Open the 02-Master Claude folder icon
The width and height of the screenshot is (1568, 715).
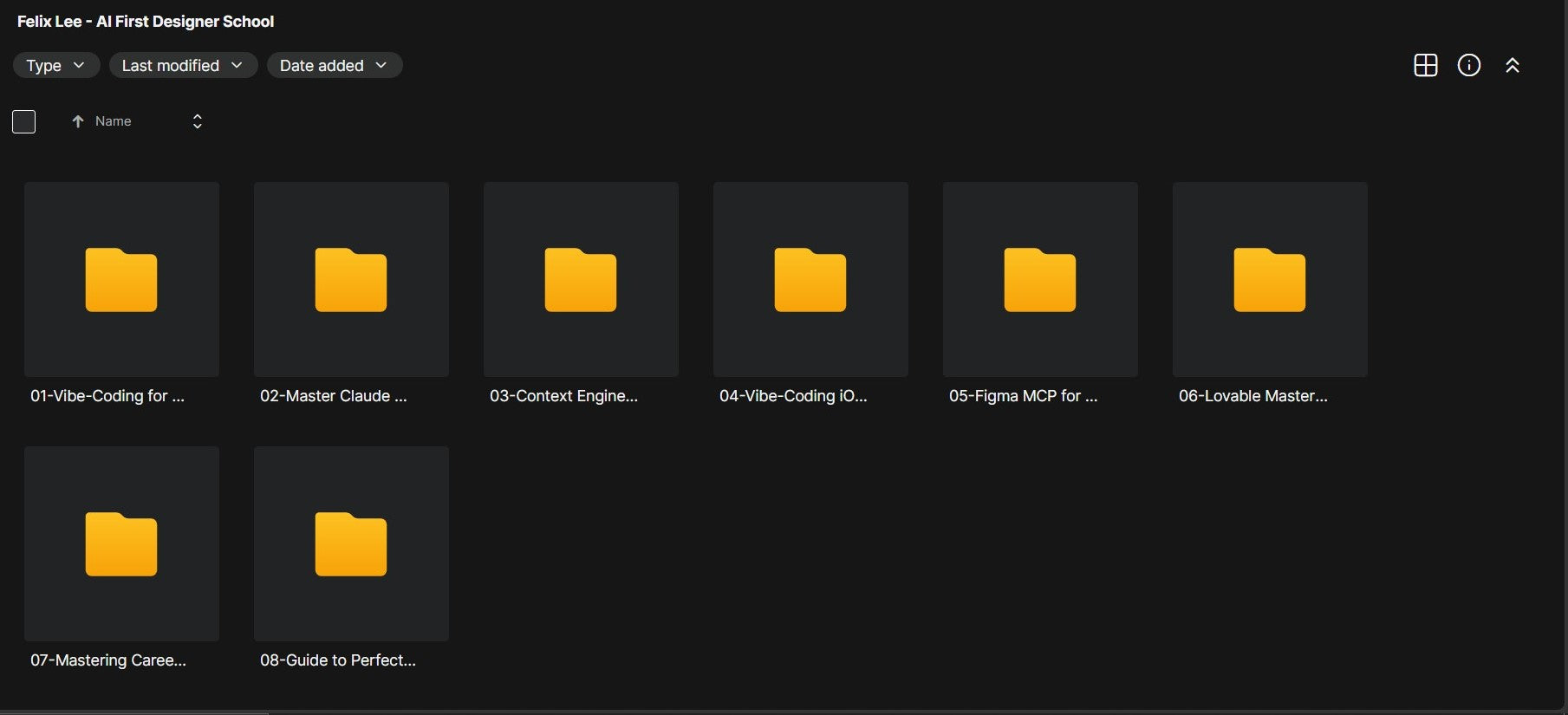coord(351,279)
